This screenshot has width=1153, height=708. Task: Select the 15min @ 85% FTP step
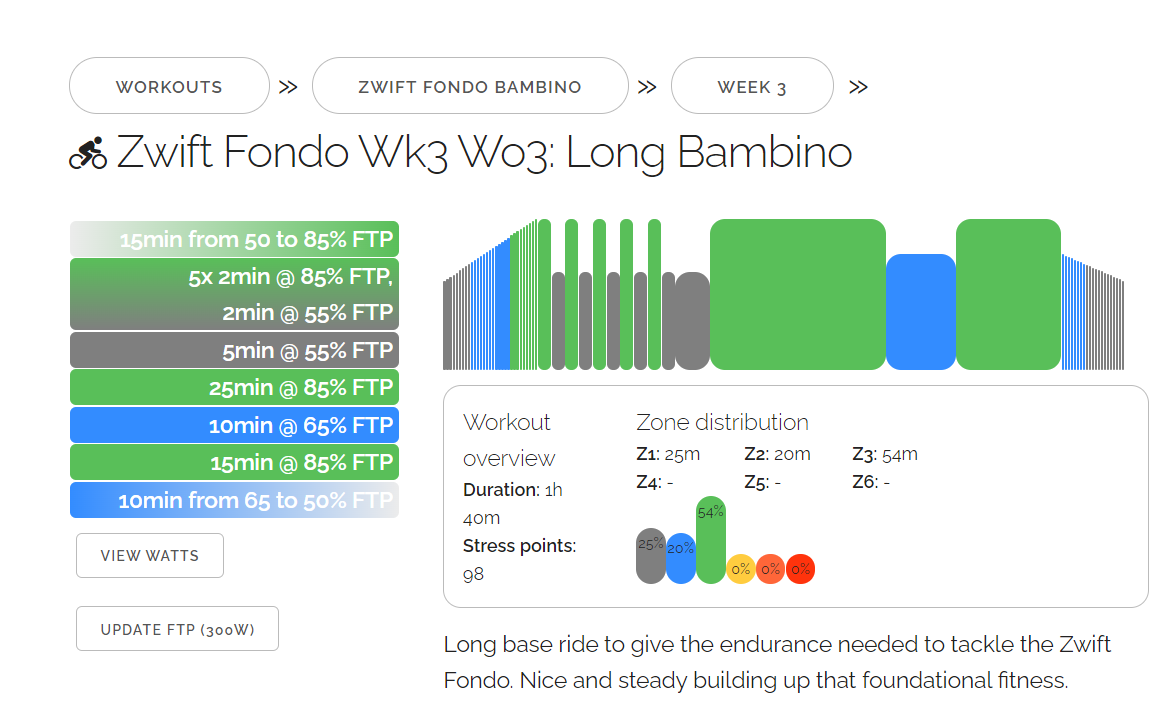tap(234, 462)
